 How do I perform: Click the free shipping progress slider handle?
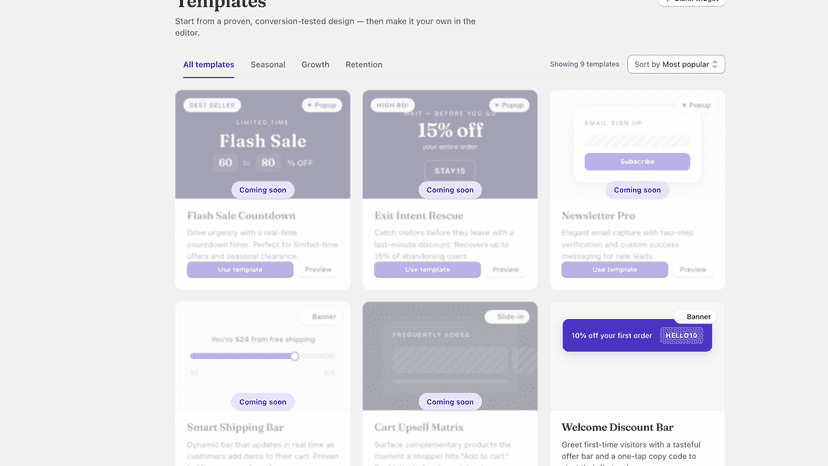click(x=295, y=356)
